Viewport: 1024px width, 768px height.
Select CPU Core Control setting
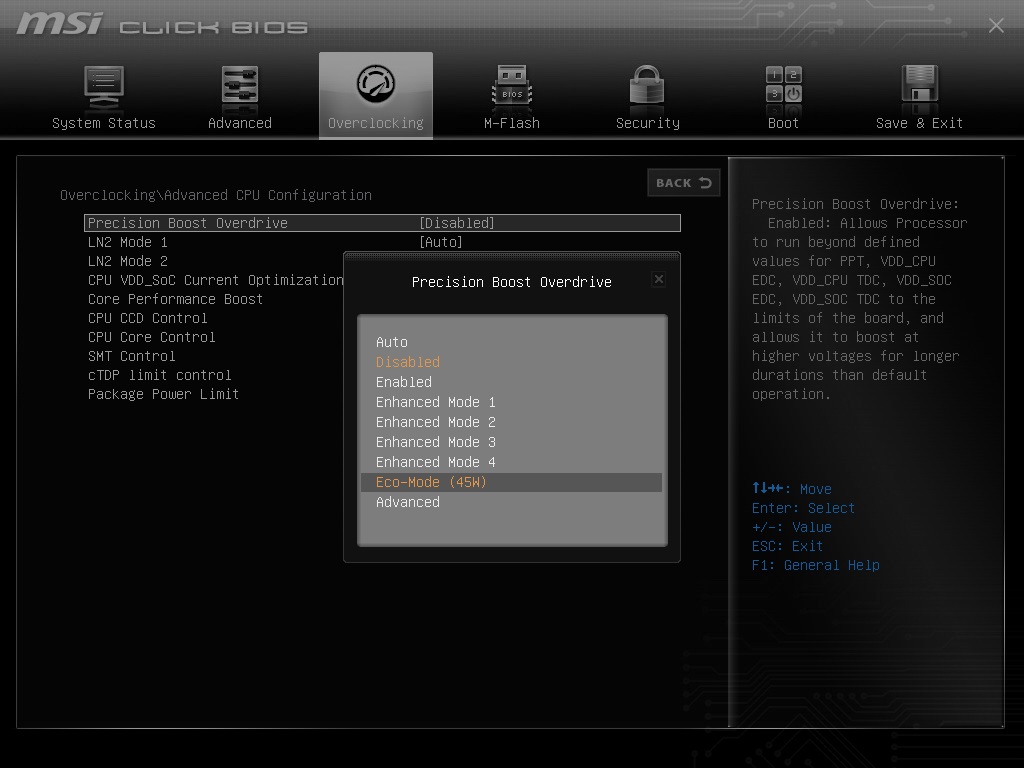pos(152,337)
